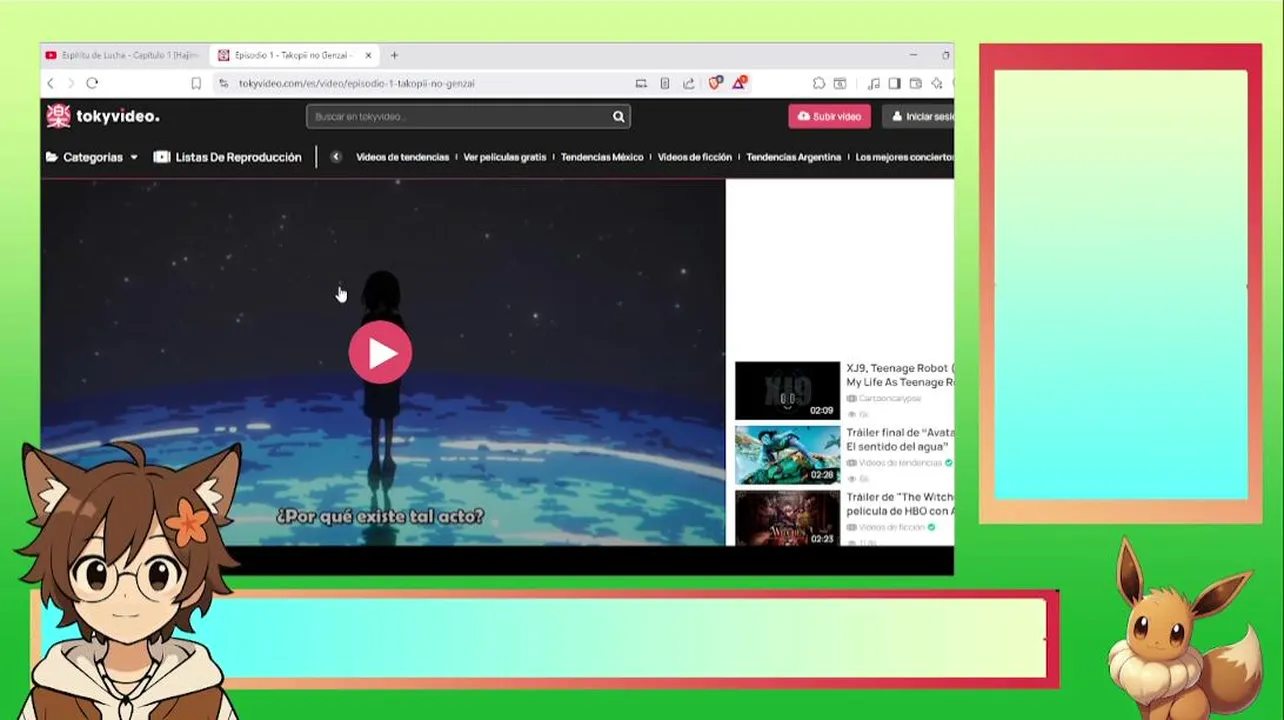
Task: Click the left arrow of the trends carousel
Action: (336, 157)
